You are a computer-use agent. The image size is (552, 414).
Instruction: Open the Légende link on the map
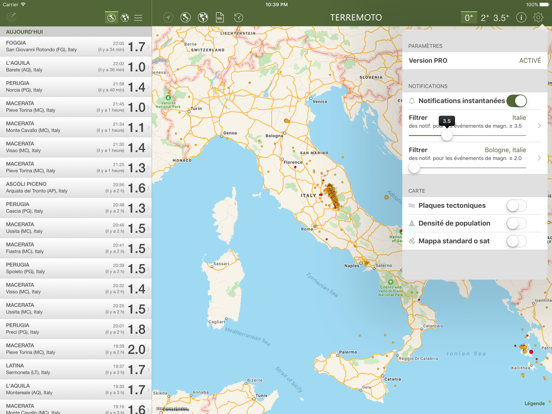pyautogui.click(x=534, y=403)
